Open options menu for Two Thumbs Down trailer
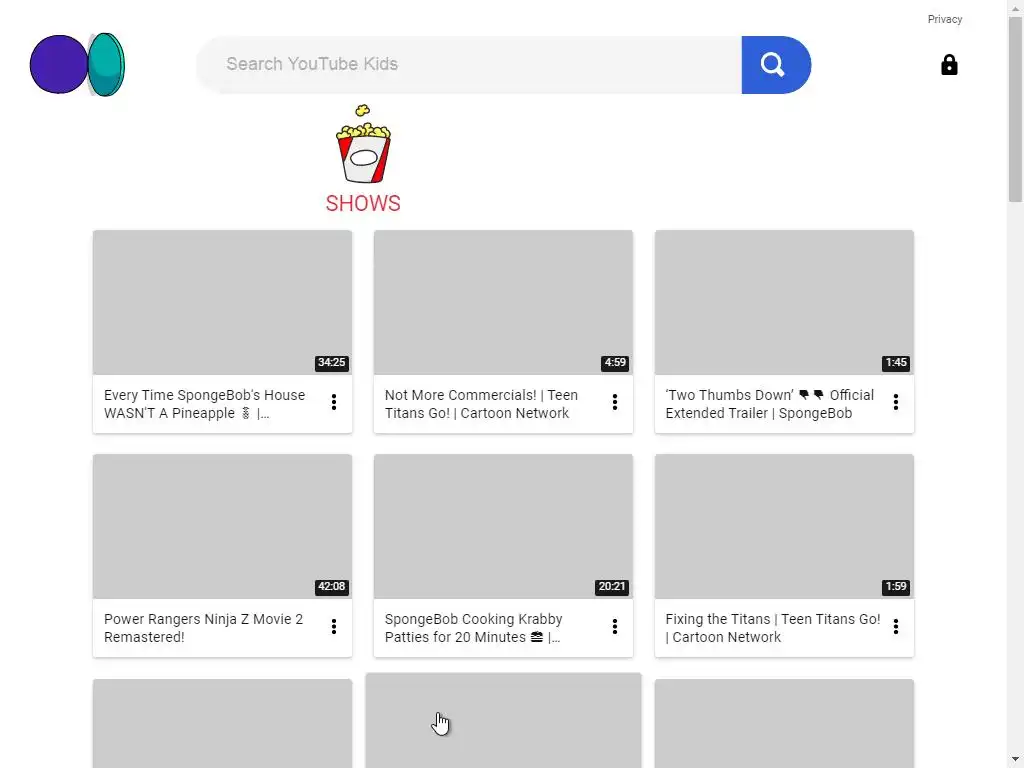 coord(895,402)
